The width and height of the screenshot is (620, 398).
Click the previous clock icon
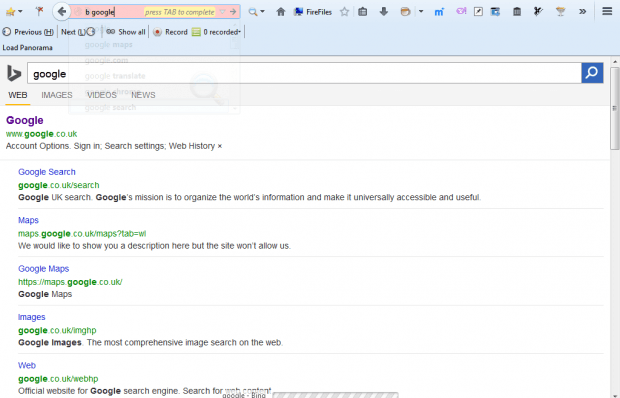[6, 32]
